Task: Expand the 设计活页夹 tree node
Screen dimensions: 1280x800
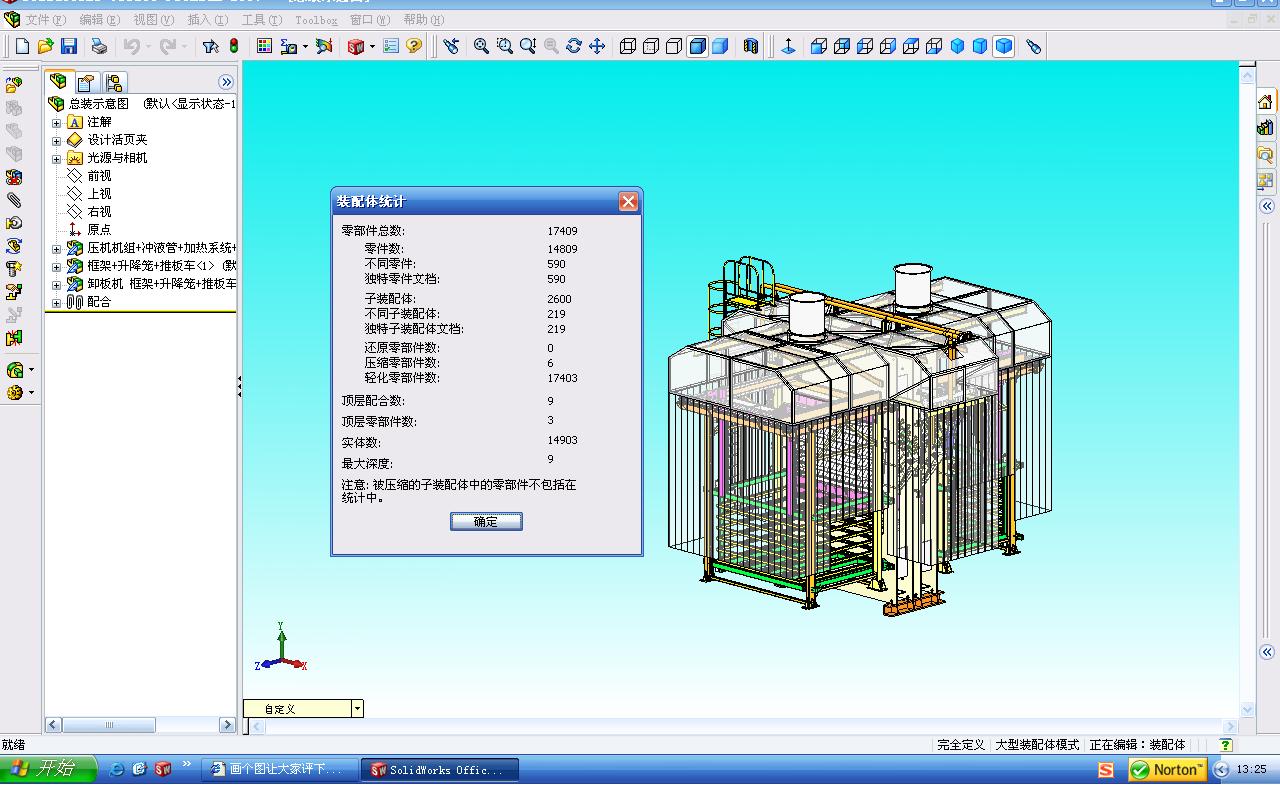Action: pos(57,141)
